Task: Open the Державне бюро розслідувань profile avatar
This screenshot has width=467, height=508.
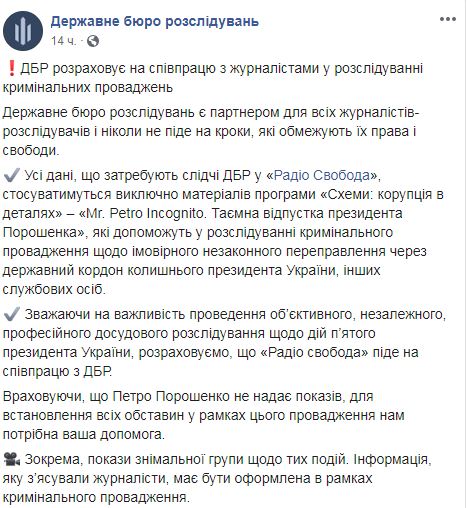Action: click(x=23, y=30)
